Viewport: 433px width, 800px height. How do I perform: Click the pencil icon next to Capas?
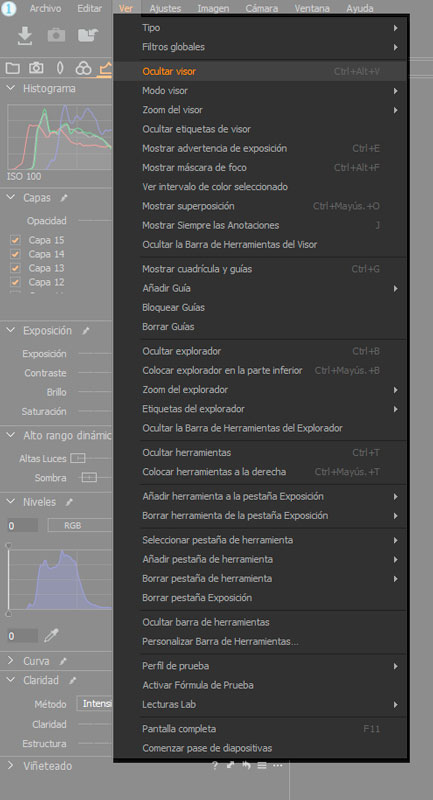pyautogui.click(x=64, y=198)
